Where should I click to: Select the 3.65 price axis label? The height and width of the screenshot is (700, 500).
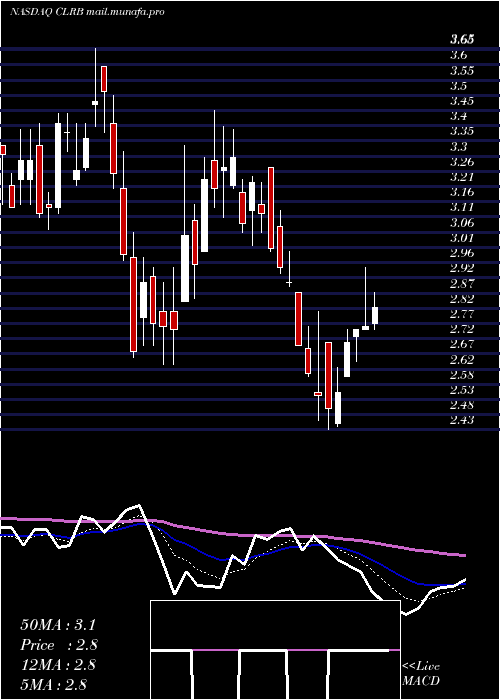pyautogui.click(x=462, y=40)
